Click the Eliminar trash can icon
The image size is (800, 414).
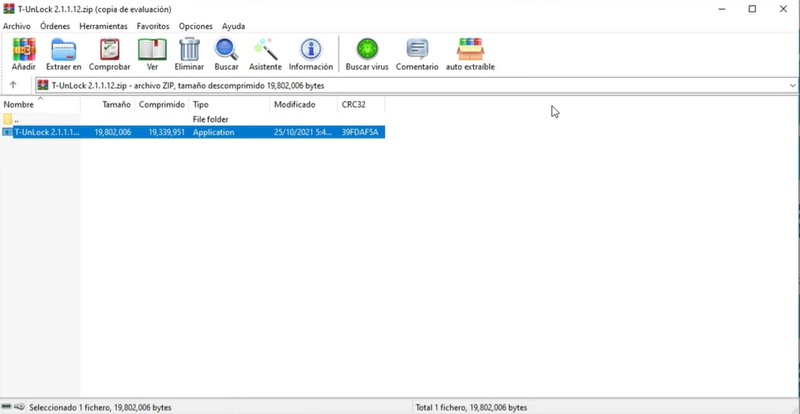tap(189, 50)
